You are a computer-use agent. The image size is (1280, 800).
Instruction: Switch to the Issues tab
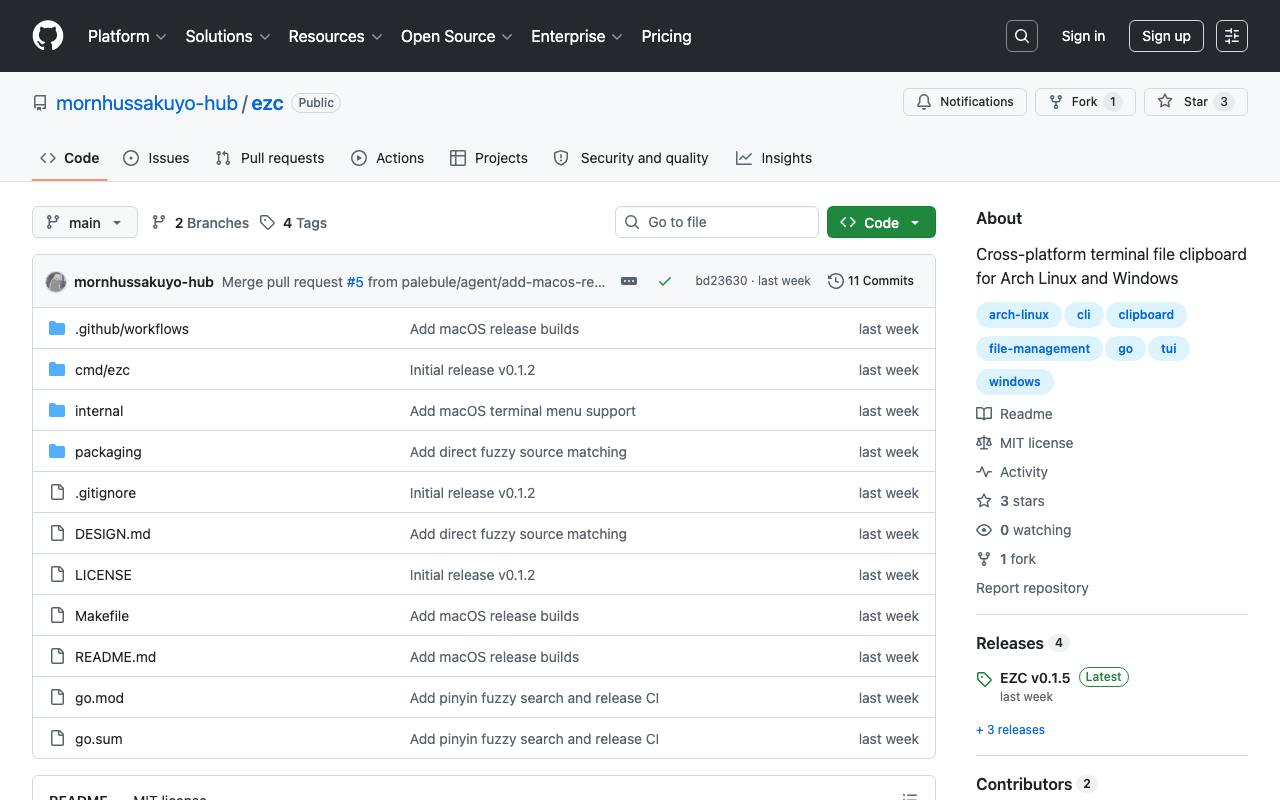pyautogui.click(x=156, y=158)
